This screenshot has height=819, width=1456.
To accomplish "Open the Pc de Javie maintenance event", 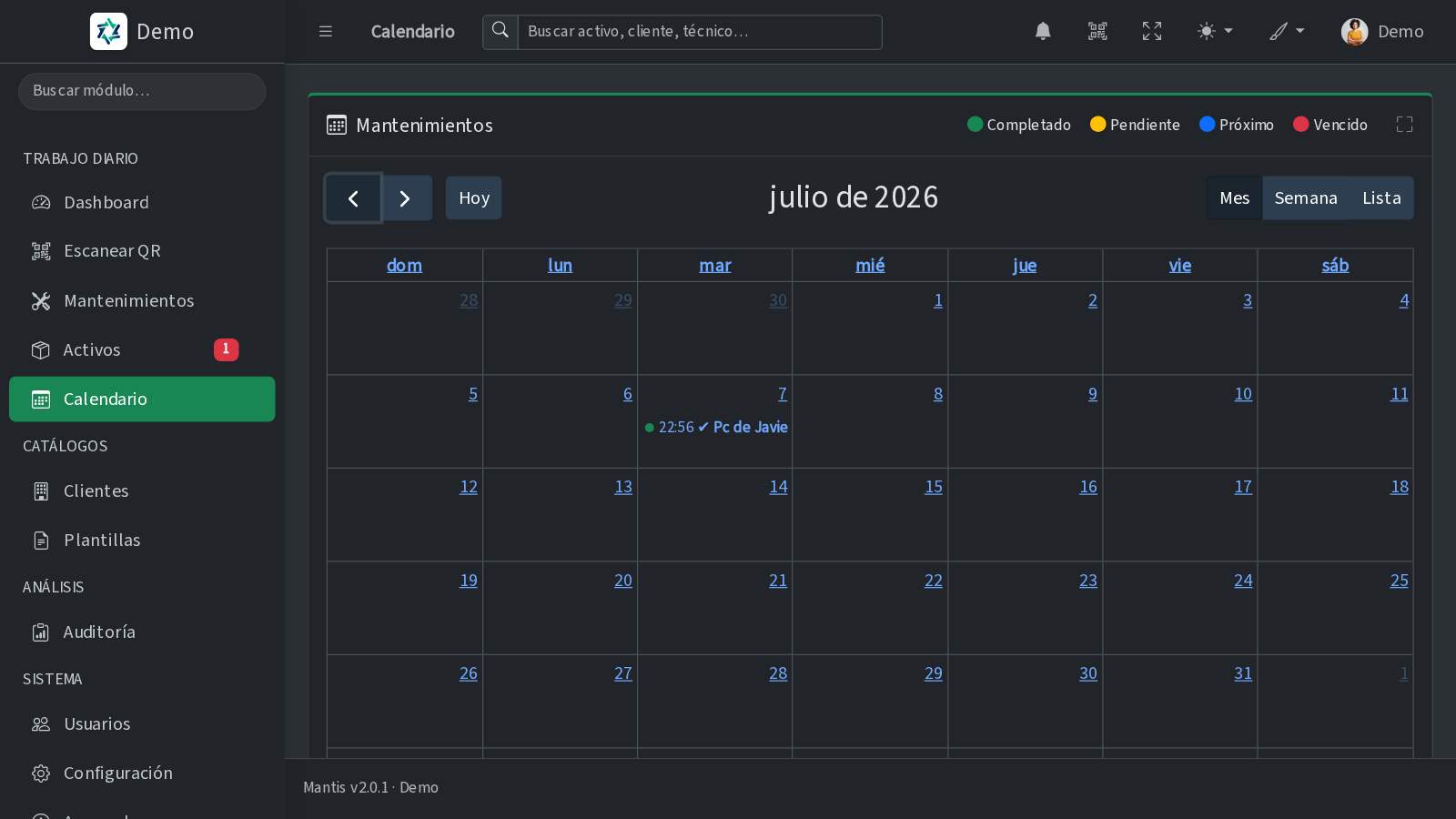I will [x=715, y=427].
